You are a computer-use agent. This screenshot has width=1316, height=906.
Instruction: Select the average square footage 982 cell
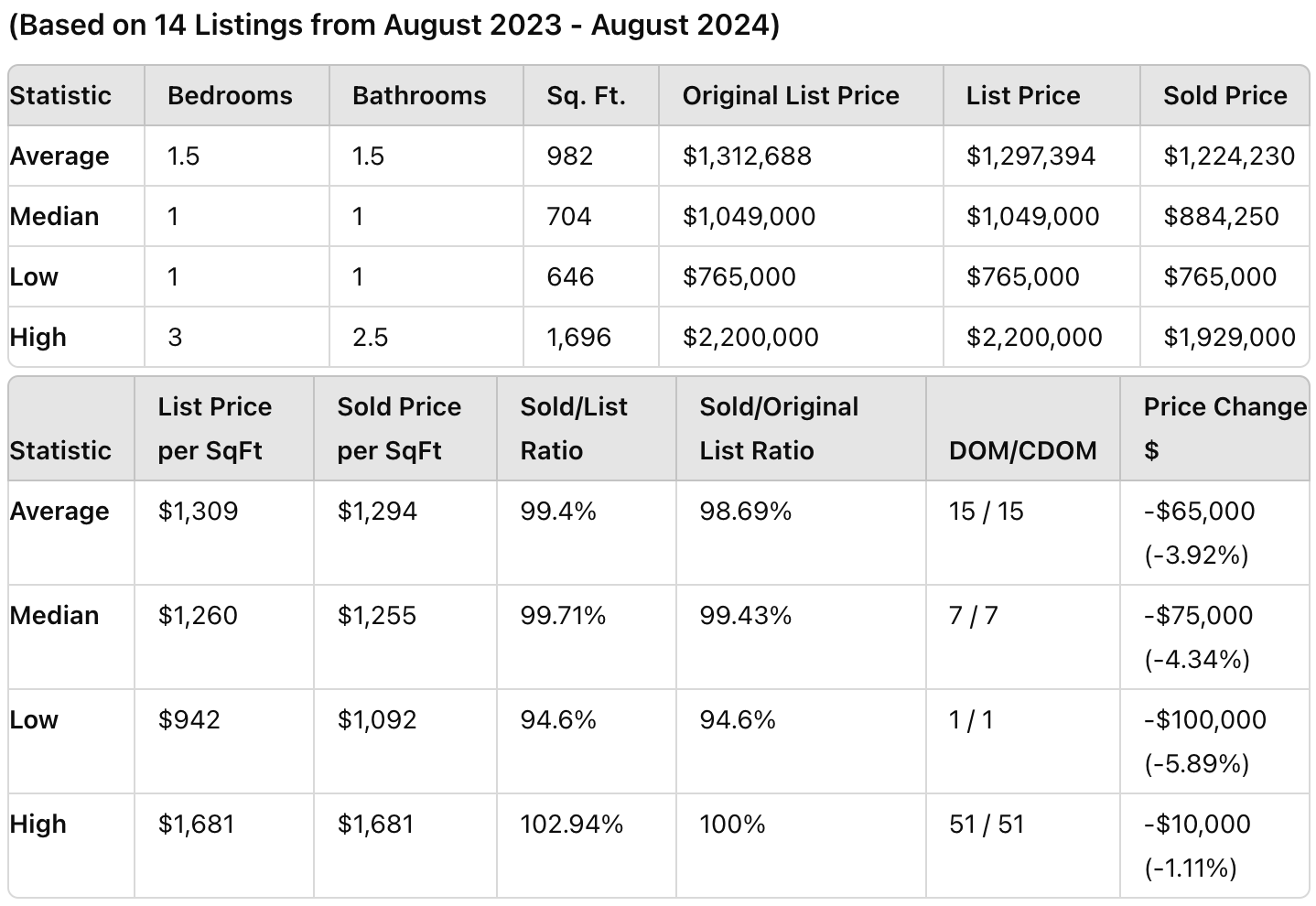pos(569,156)
